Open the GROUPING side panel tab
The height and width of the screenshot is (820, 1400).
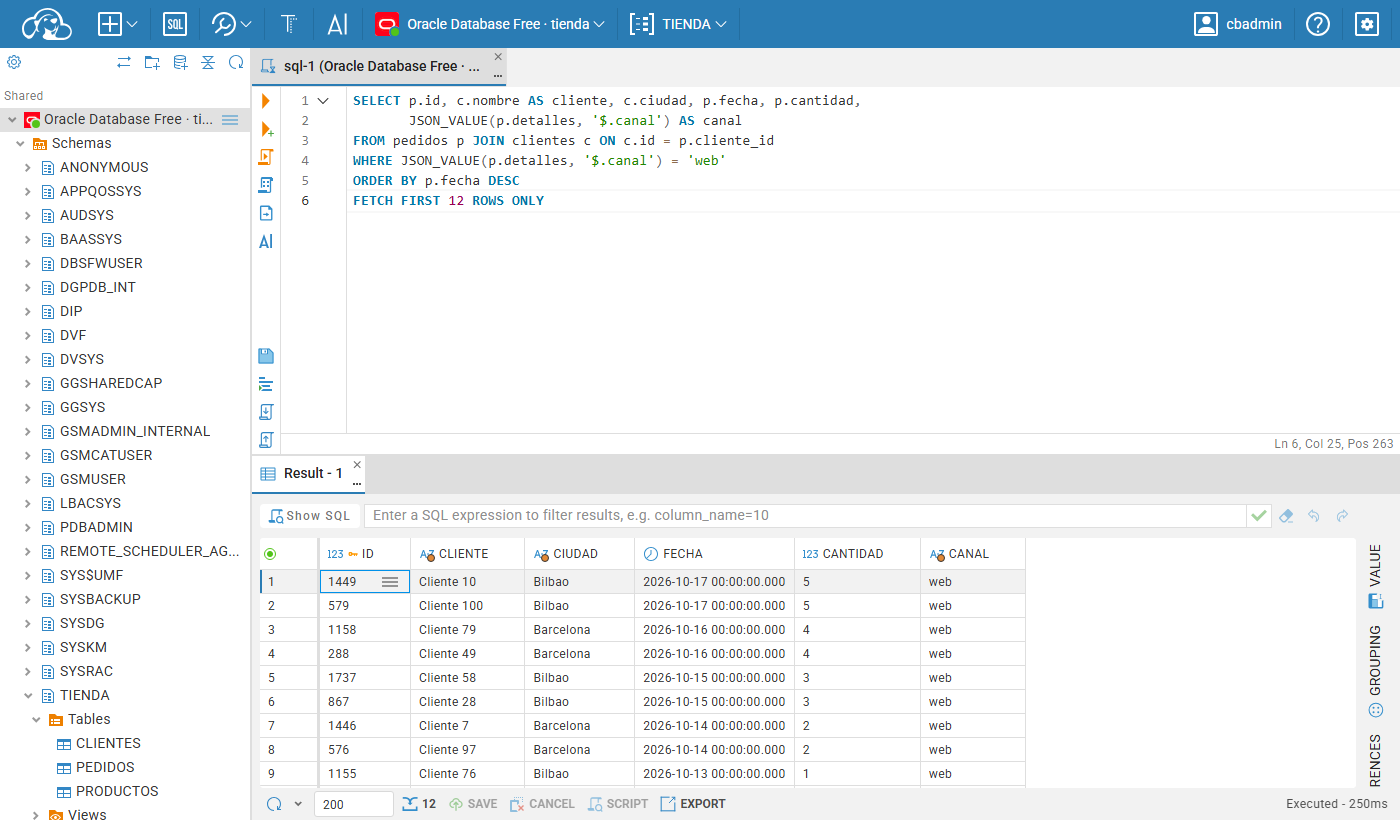1376,670
